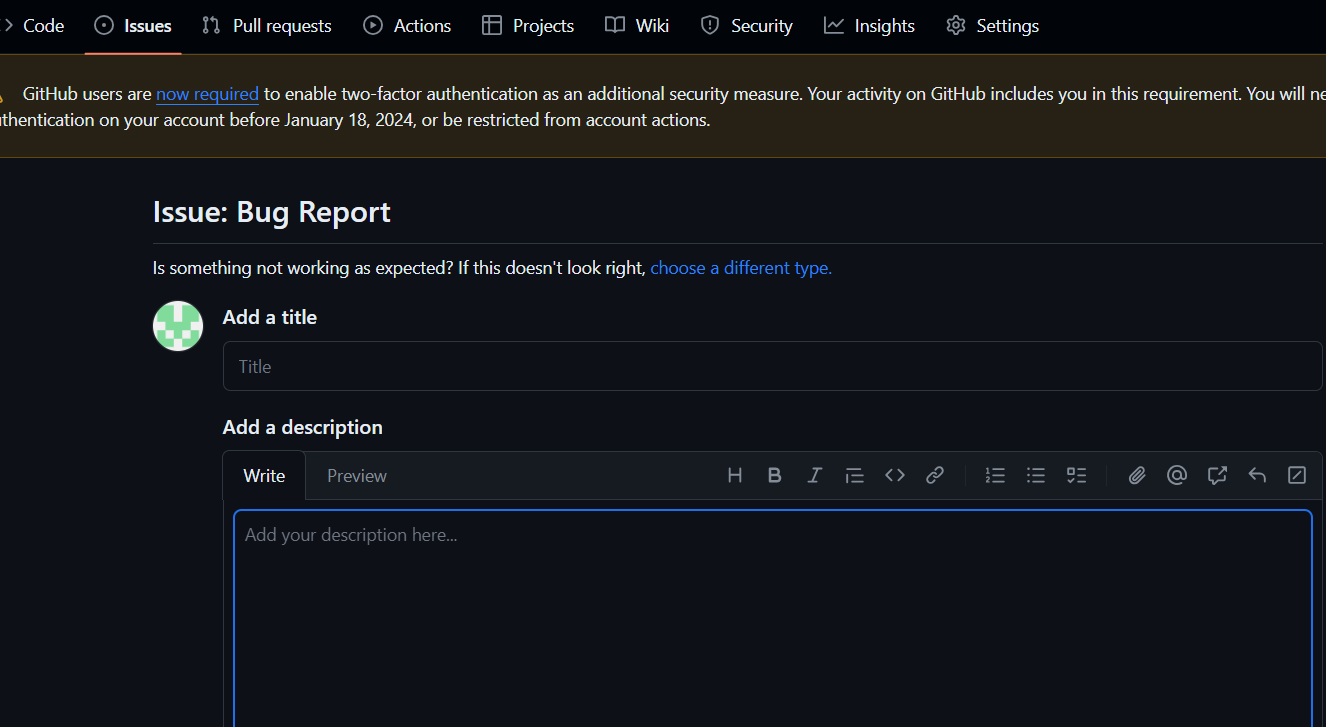The height and width of the screenshot is (727, 1326).
Task: Switch to the Projects tab
Action: pos(528,26)
